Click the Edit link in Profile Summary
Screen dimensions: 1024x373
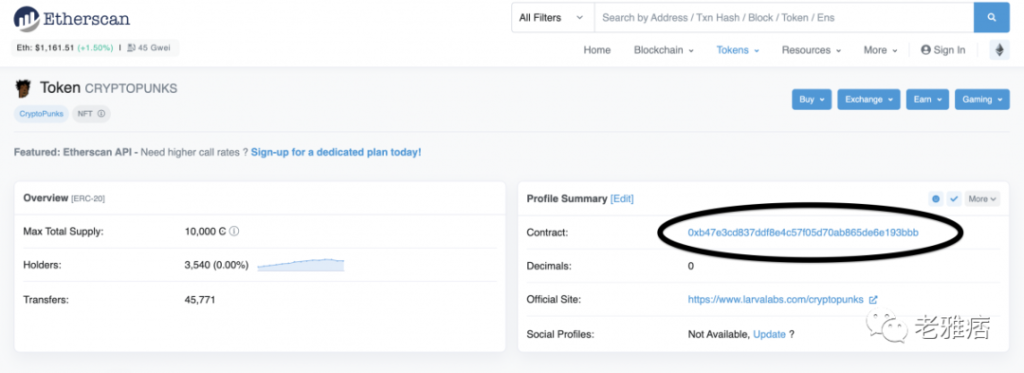(x=622, y=199)
